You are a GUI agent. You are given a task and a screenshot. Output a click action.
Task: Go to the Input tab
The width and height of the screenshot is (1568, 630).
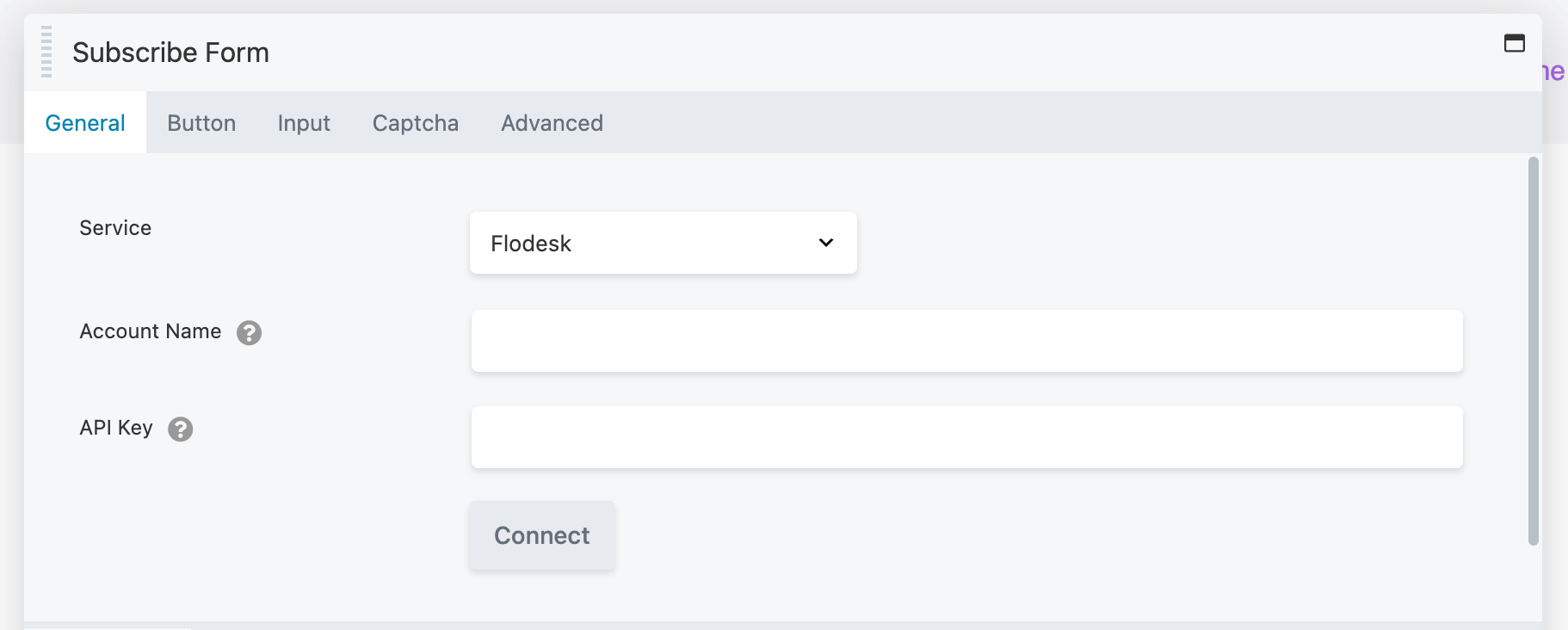coord(304,123)
